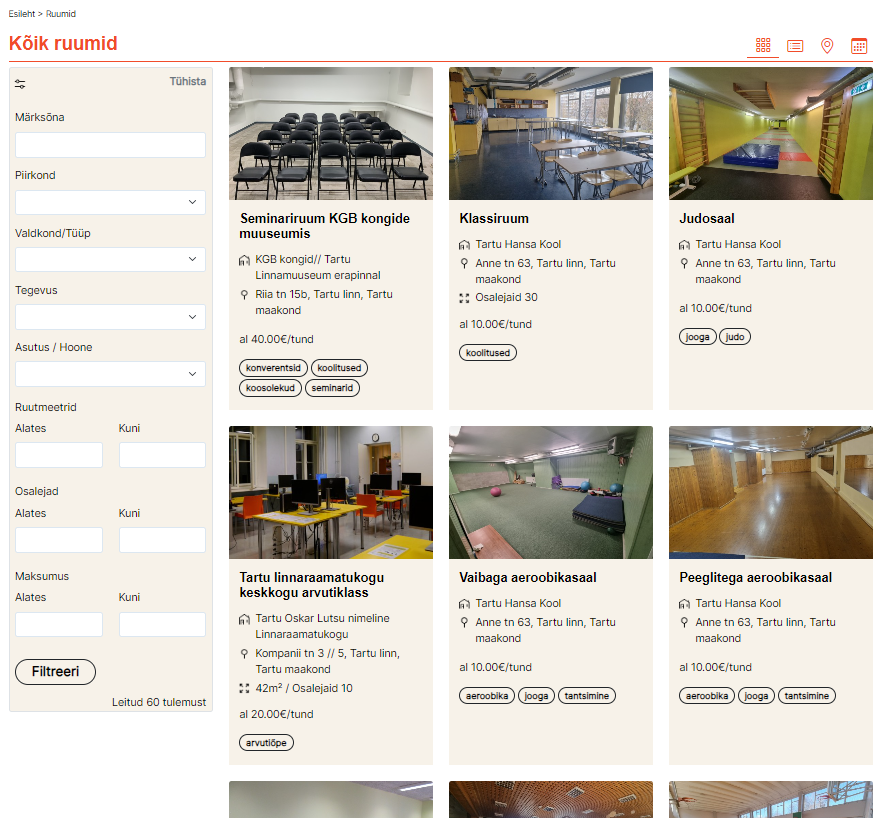Click size icon beside Osalejaid 30

pyautogui.click(x=464, y=298)
